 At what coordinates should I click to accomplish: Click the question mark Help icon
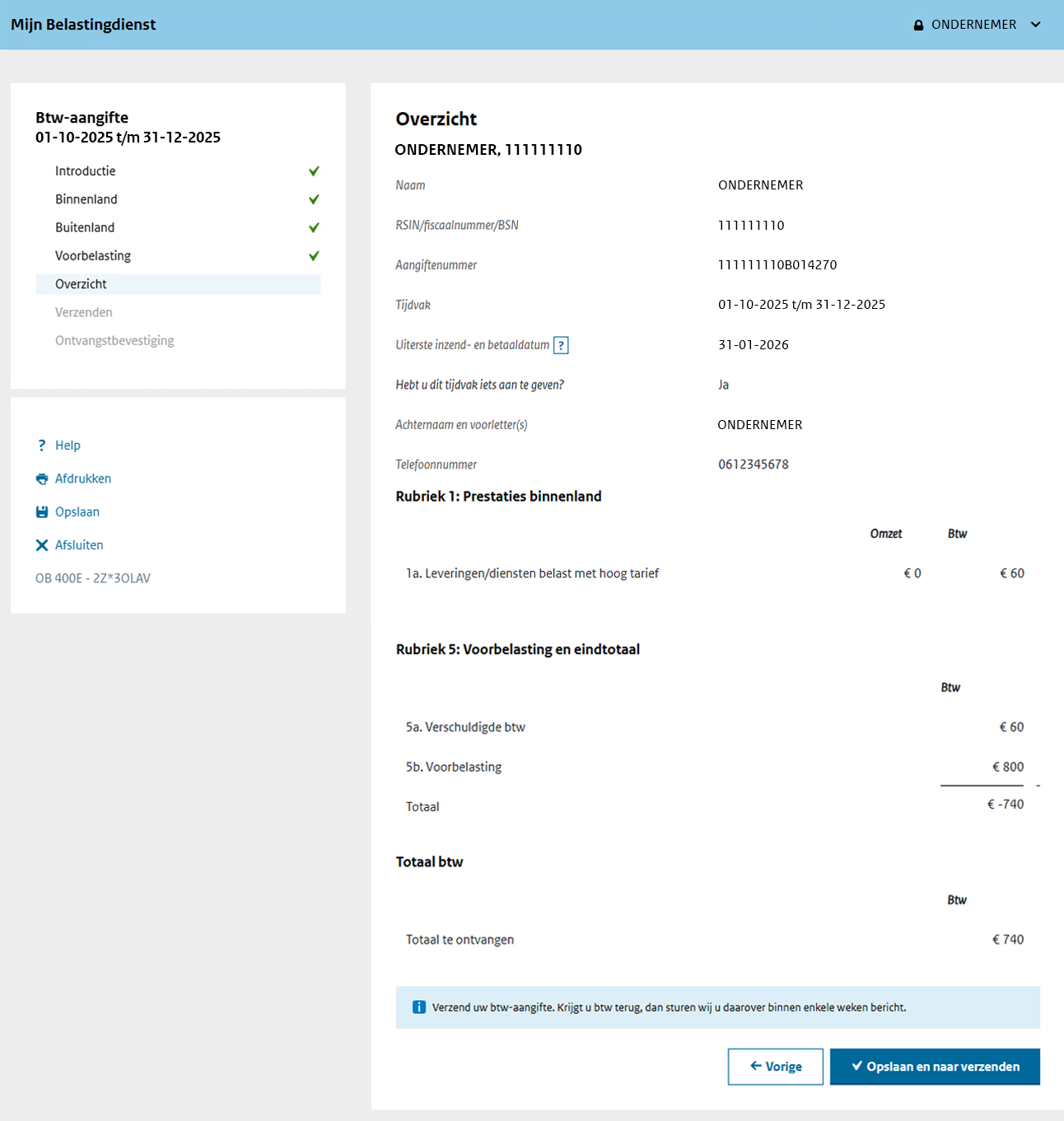coord(42,446)
